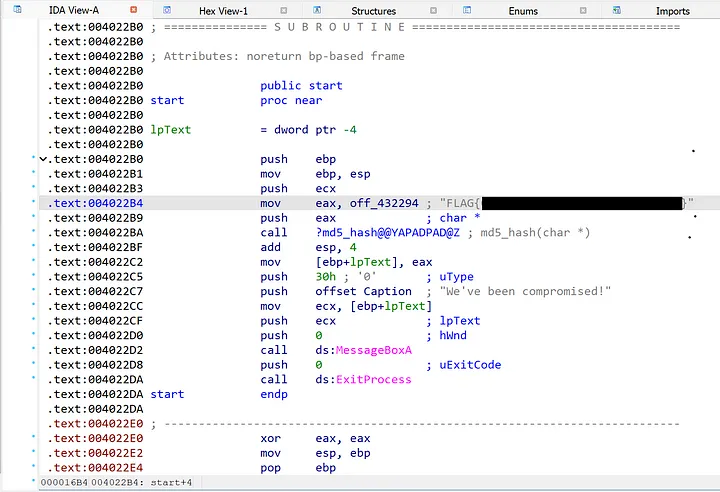This screenshot has width=720, height=492.
Task: Close the Structures tab
Action: coord(433,10)
